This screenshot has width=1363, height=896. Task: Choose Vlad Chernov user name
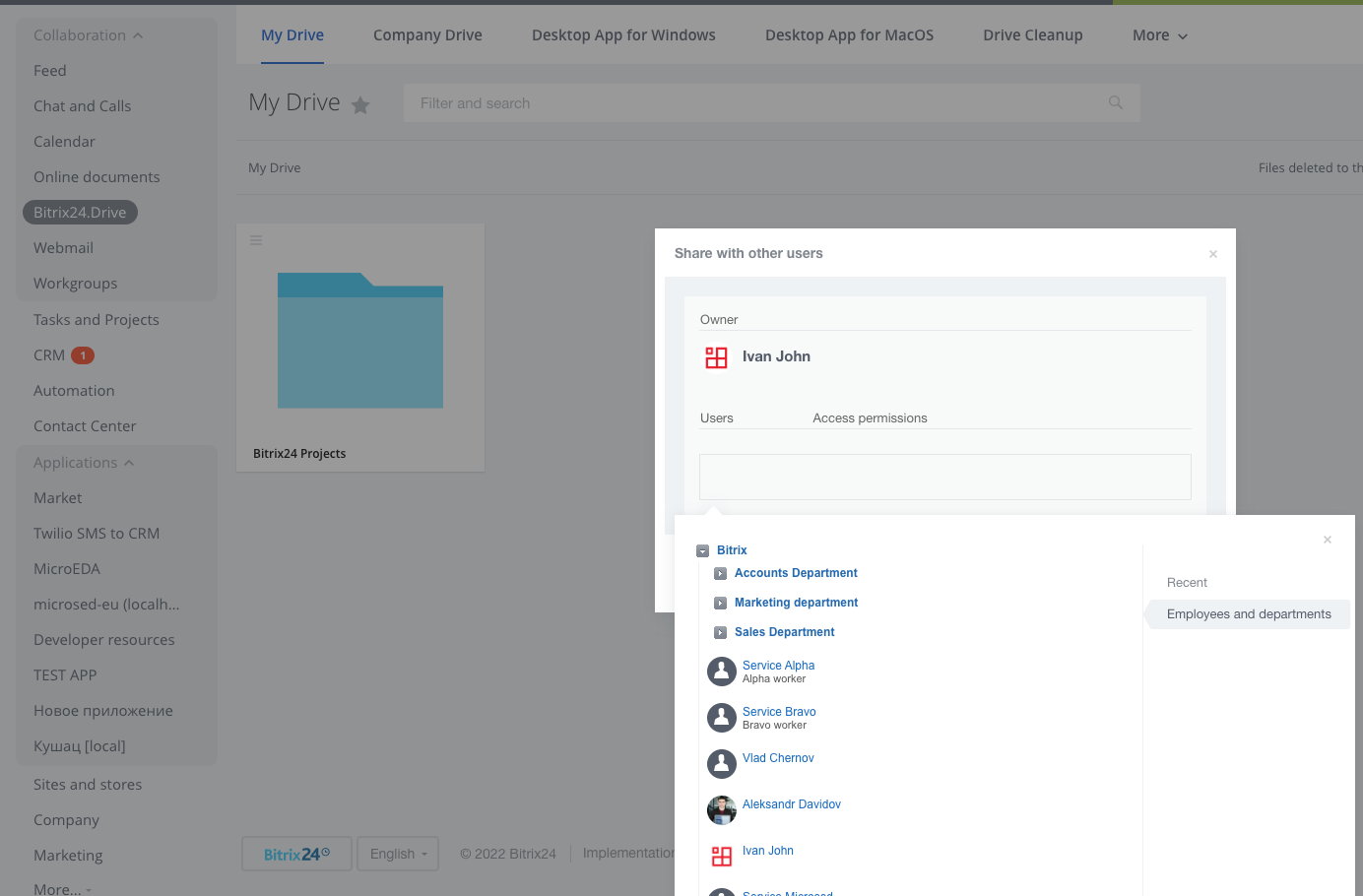[x=778, y=758]
